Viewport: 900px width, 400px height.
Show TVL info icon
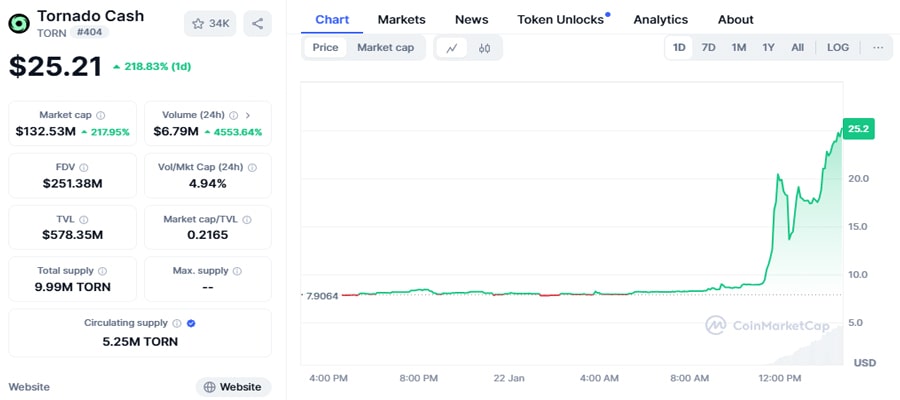pyautogui.click(x=84, y=219)
